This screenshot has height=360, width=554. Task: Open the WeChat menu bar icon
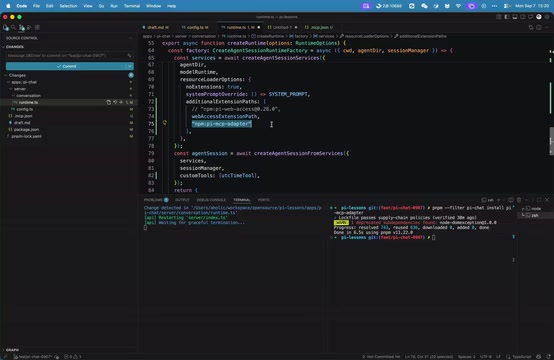pos(424,6)
